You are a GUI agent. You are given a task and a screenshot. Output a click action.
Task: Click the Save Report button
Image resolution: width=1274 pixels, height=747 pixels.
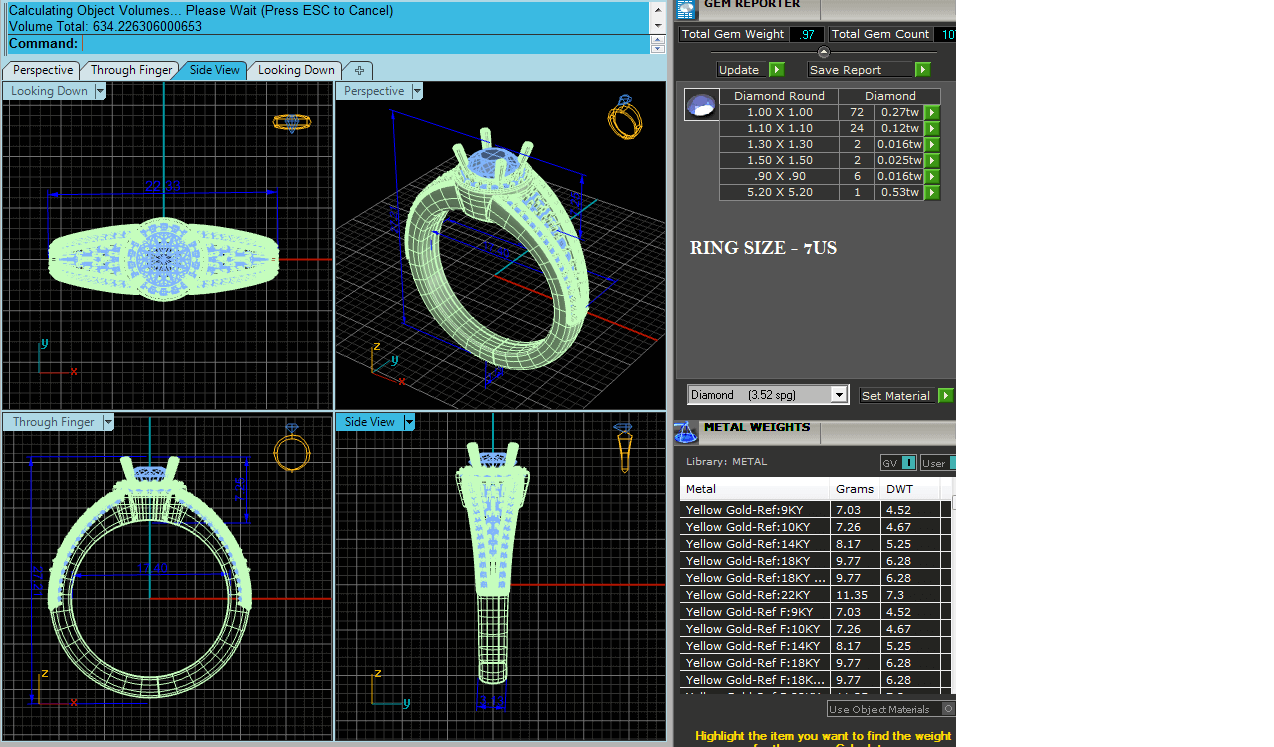pyautogui.click(x=860, y=70)
